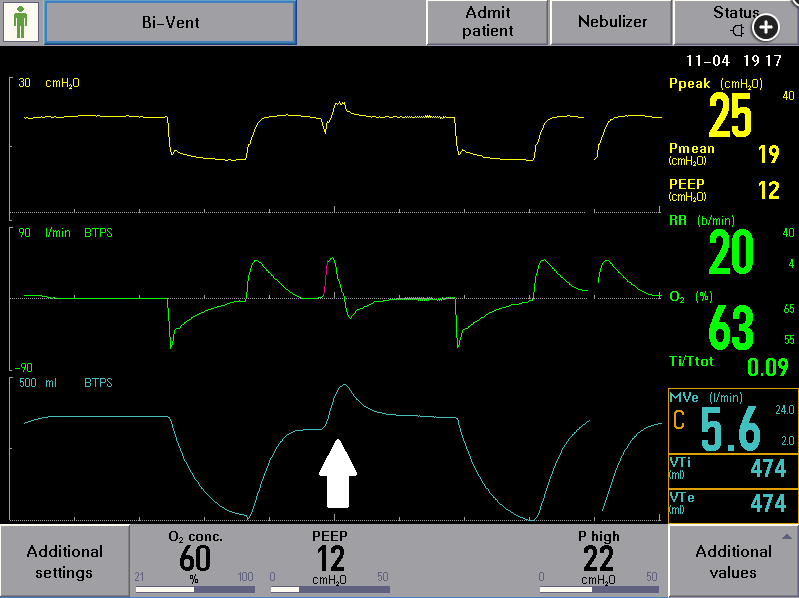Click the green patient category icon
799x598 pixels.
pyautogui.click(x=22, y=22)
